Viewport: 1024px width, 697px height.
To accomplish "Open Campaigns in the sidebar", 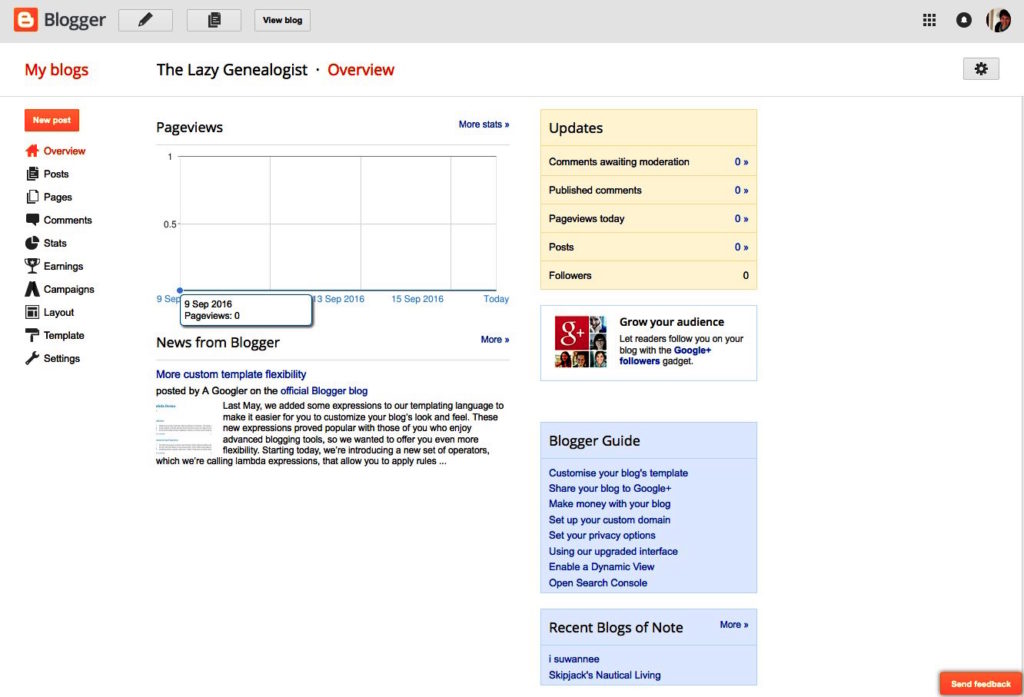I will tap(69, 289).
